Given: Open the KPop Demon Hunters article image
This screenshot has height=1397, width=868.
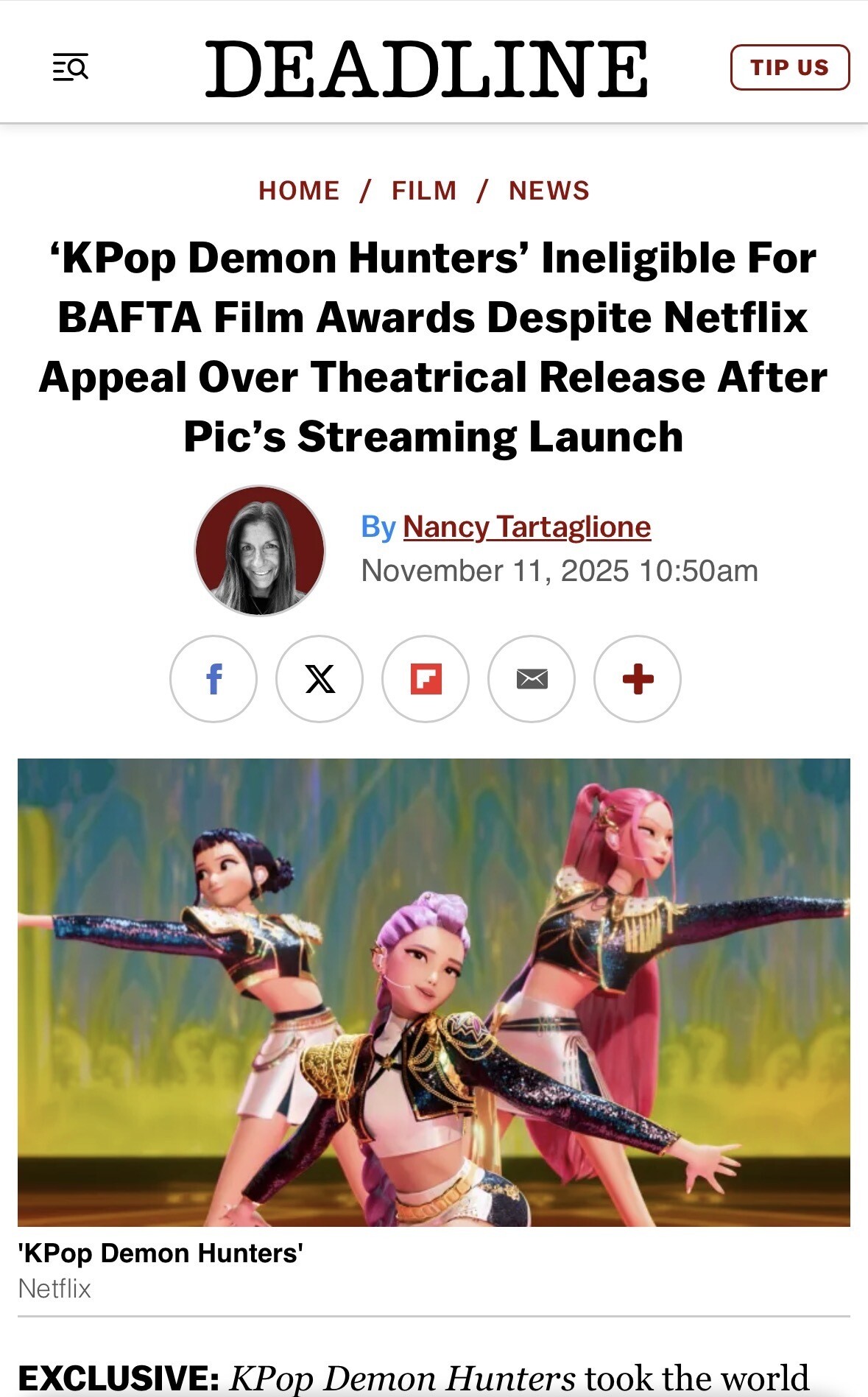Looking at the screenshot, I should tap(434, 992).
